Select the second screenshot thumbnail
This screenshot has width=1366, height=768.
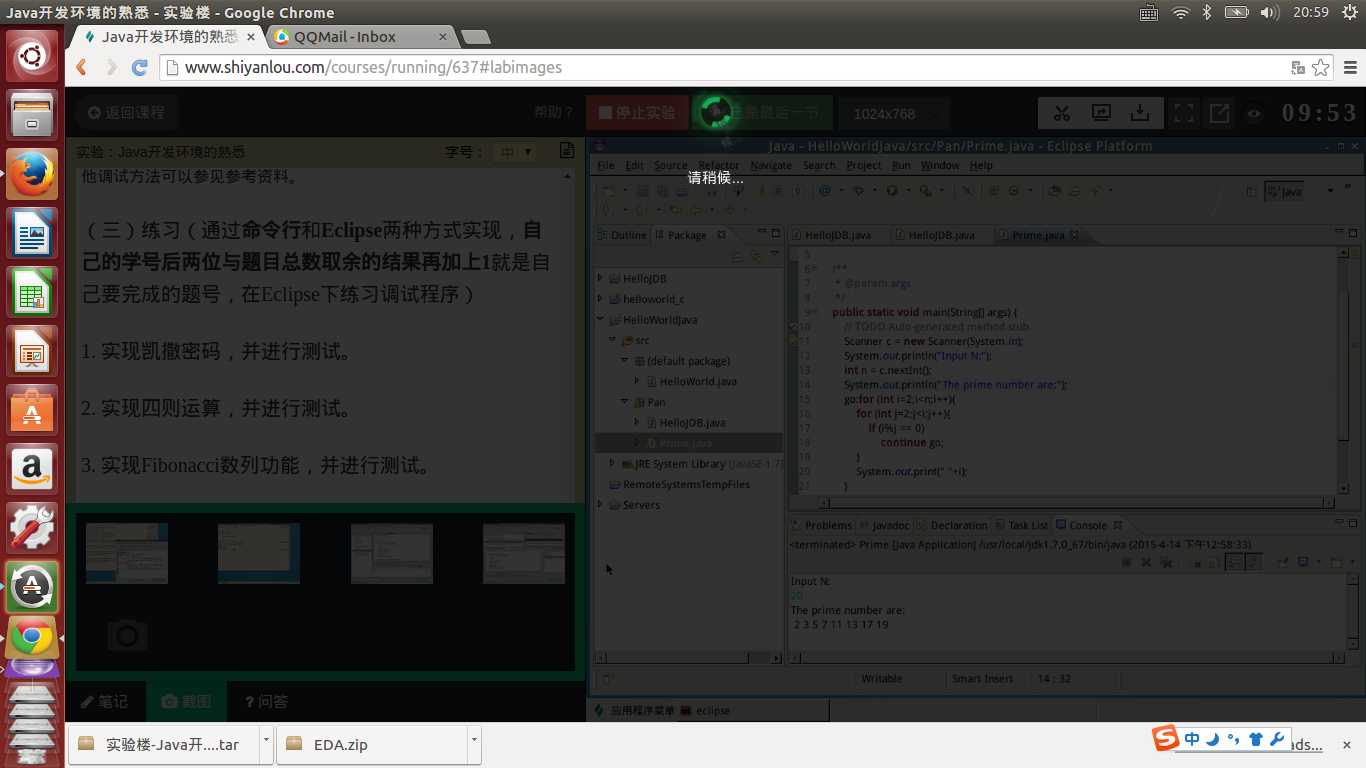(x=259, y=553)
